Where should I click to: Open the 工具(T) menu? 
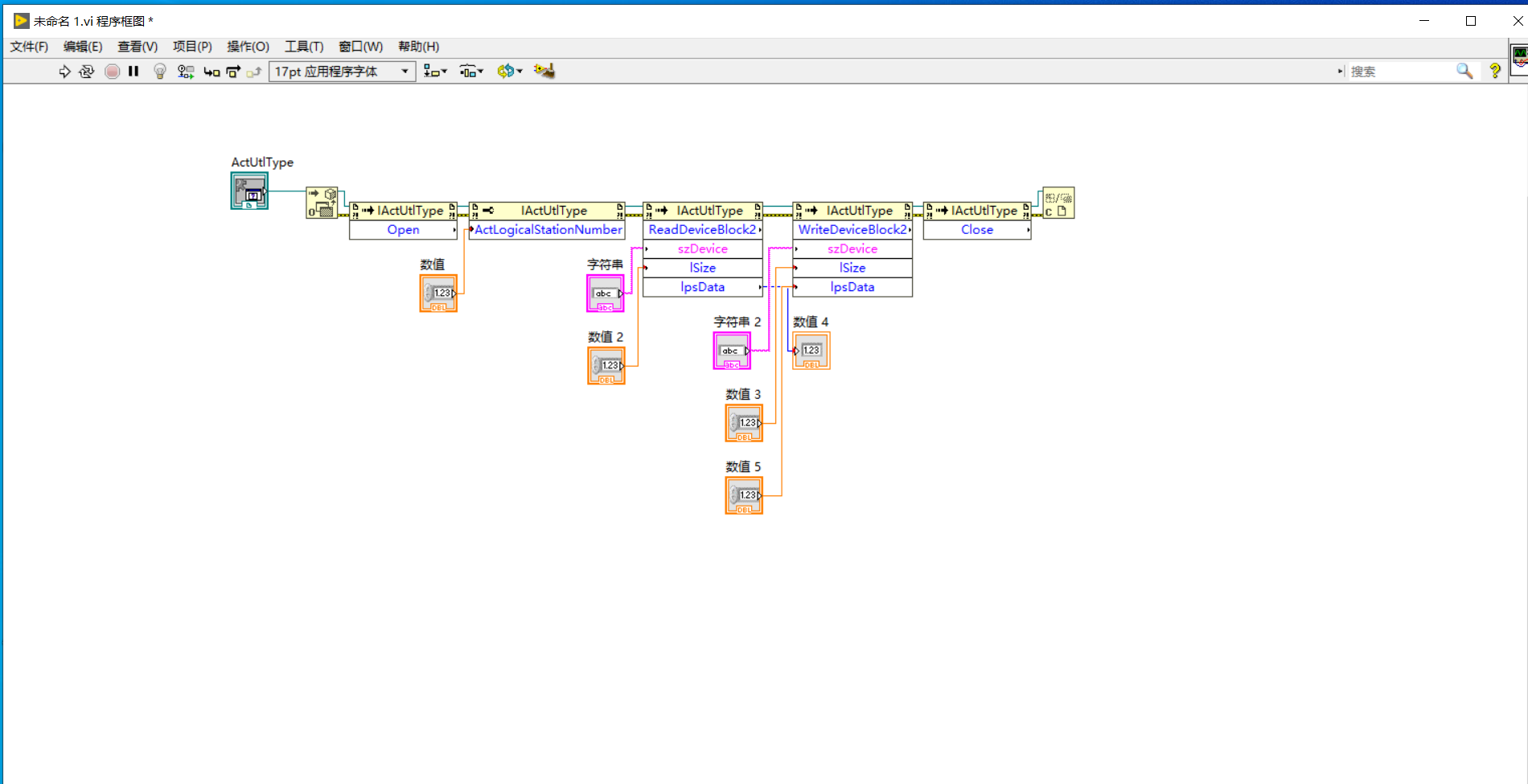click(303, 47)
